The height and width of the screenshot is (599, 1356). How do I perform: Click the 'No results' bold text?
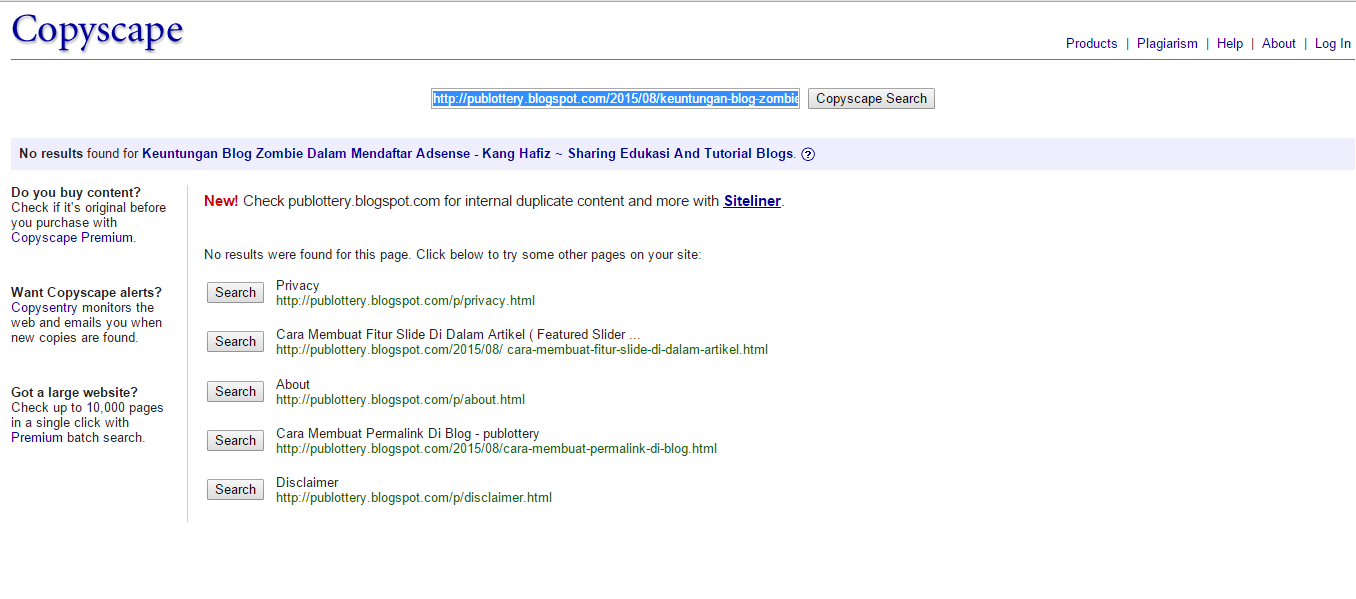click(51, 154)
